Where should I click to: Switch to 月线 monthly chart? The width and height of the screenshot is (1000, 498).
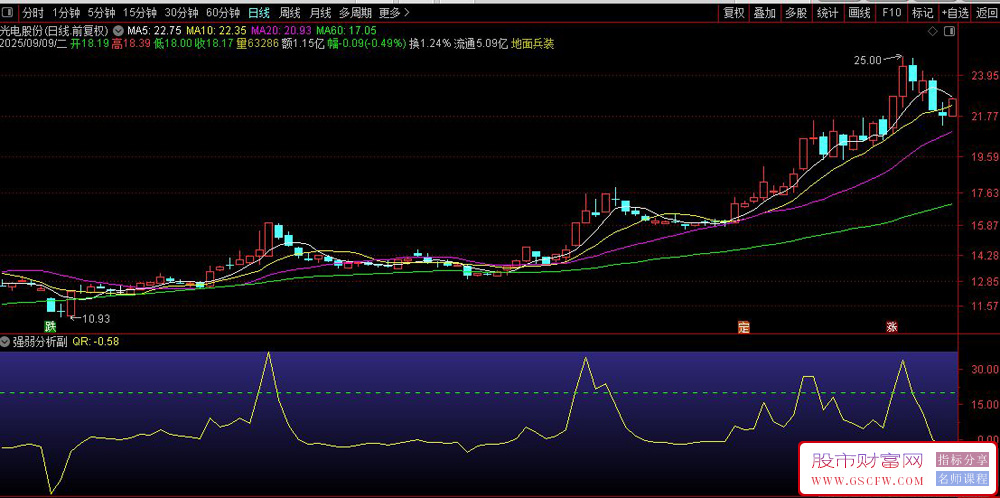pos(320,12)
